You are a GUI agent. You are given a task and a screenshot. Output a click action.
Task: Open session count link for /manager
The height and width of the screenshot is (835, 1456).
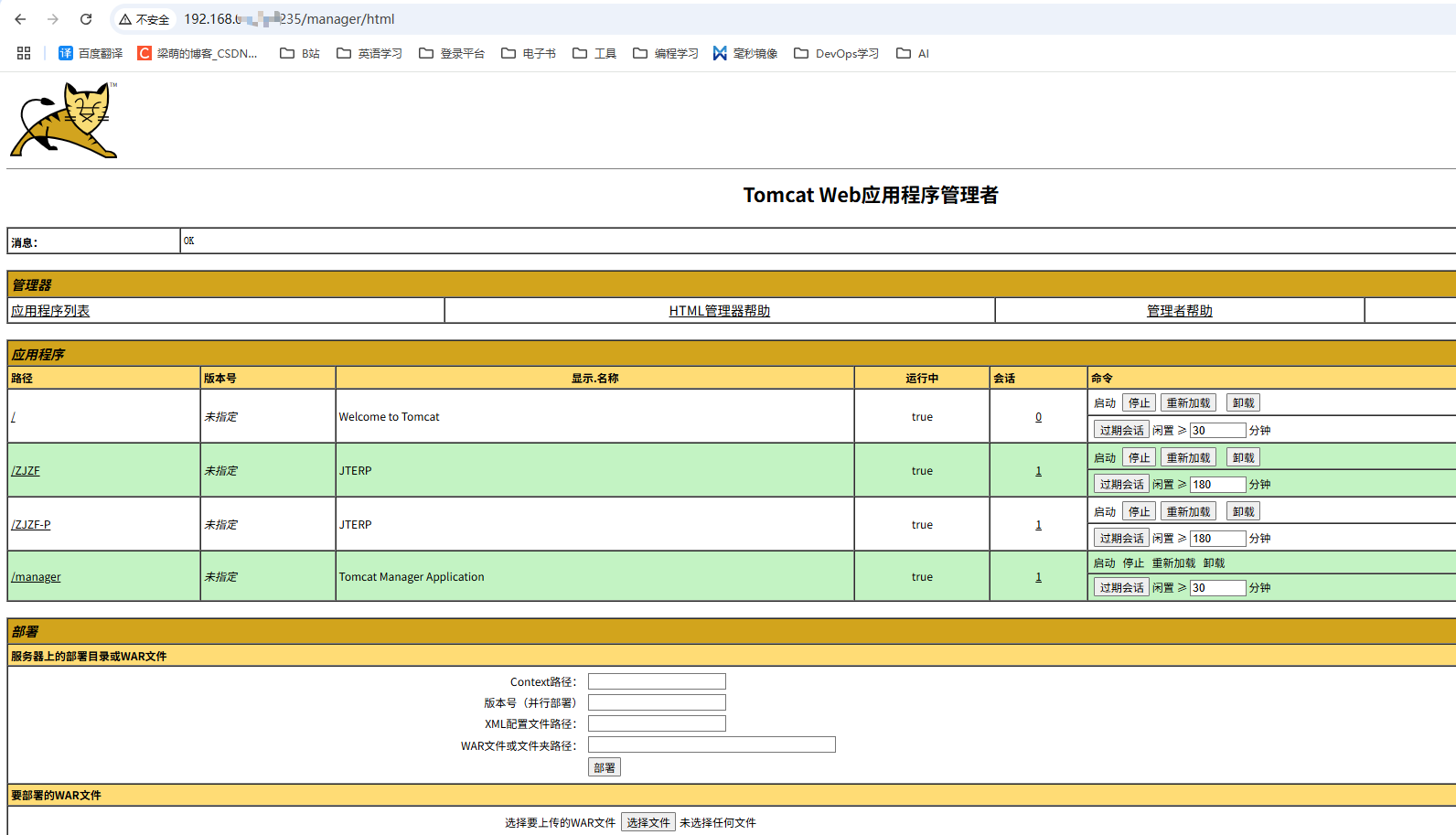click(x=1038, y=577)
